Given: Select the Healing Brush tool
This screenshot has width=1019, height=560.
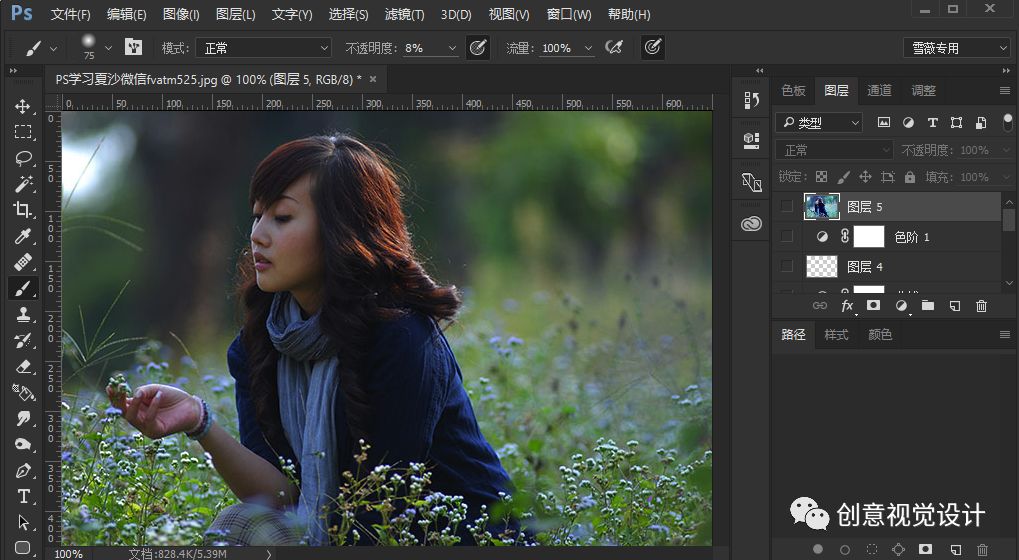Looking at the screenshot, I should click(x=23, y=262).
